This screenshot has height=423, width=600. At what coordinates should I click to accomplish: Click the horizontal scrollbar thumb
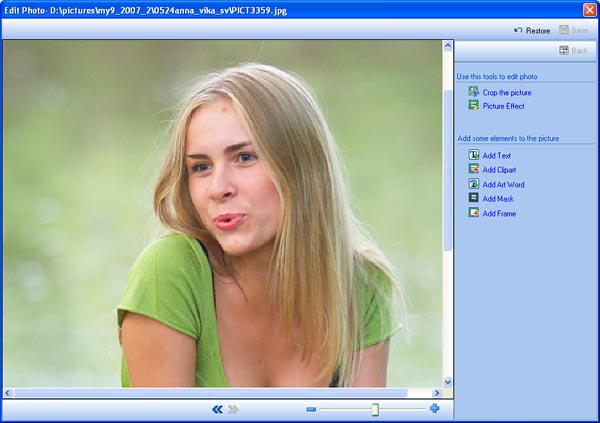[x=210, y=393]
